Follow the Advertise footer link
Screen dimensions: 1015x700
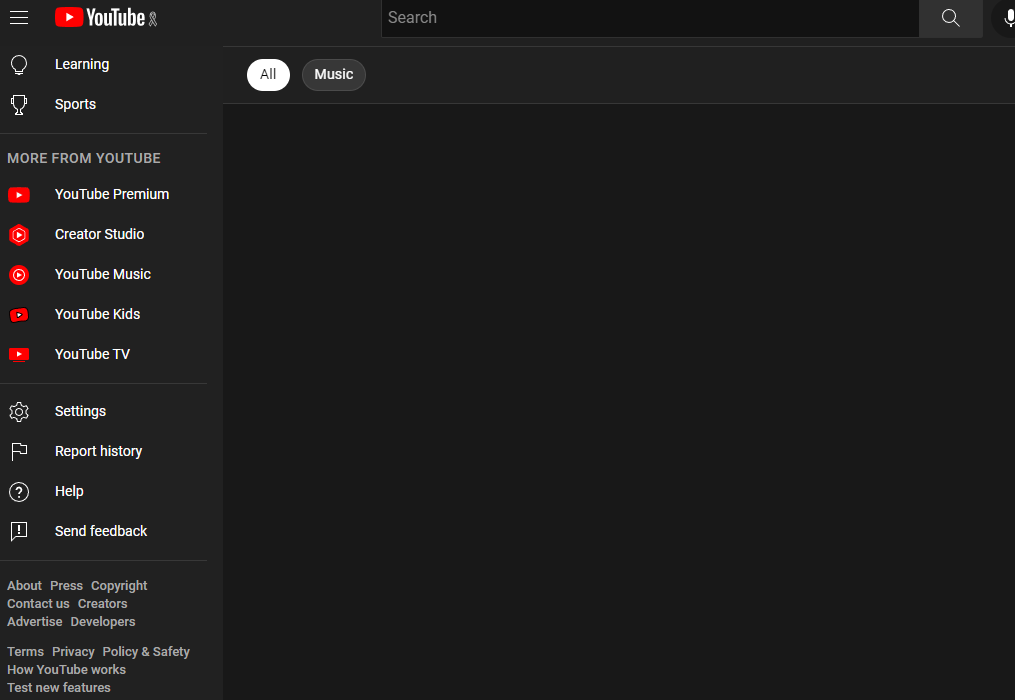pyautogui.click(x=35, y=622)
